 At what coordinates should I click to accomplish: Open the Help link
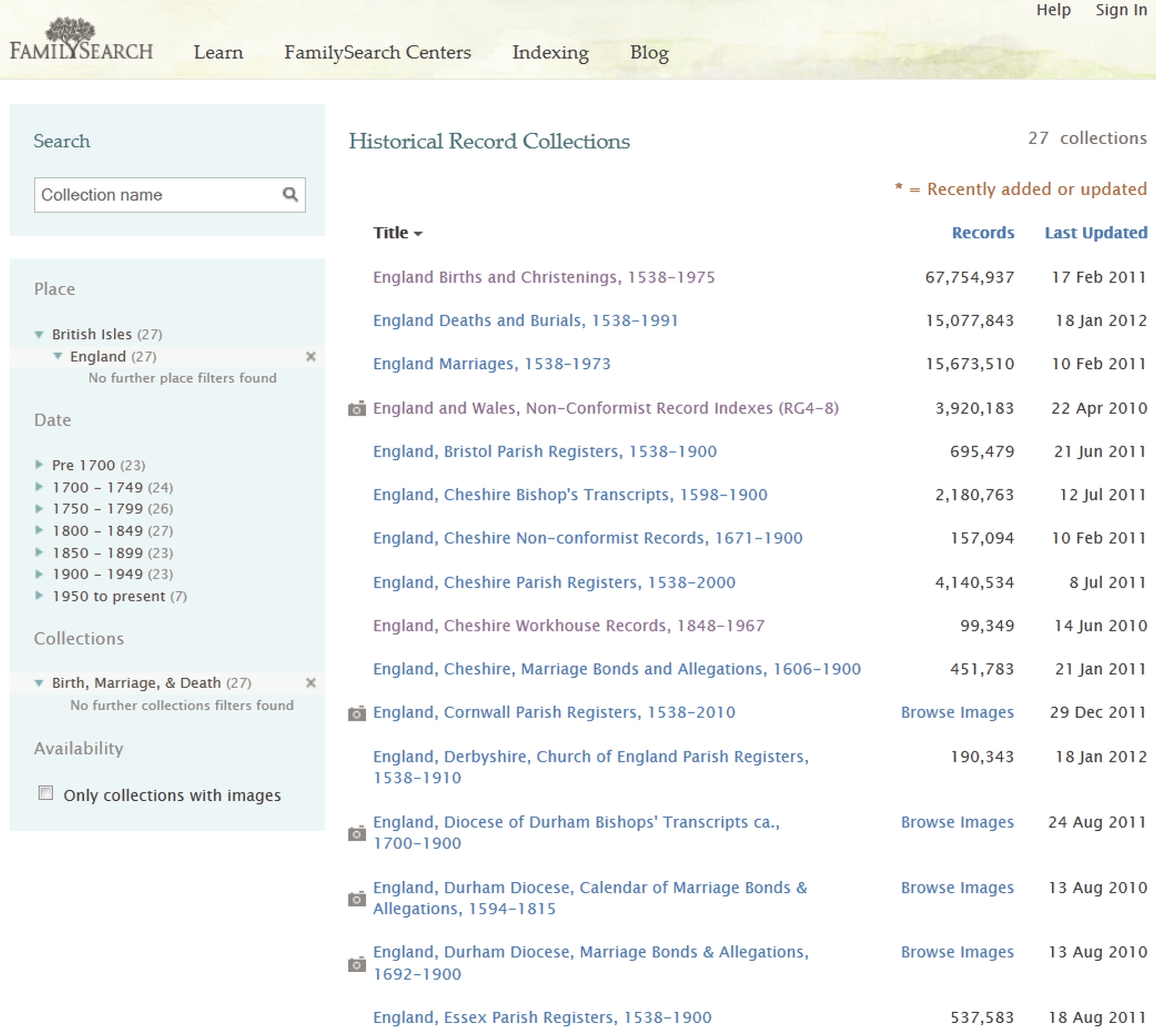1053,10
